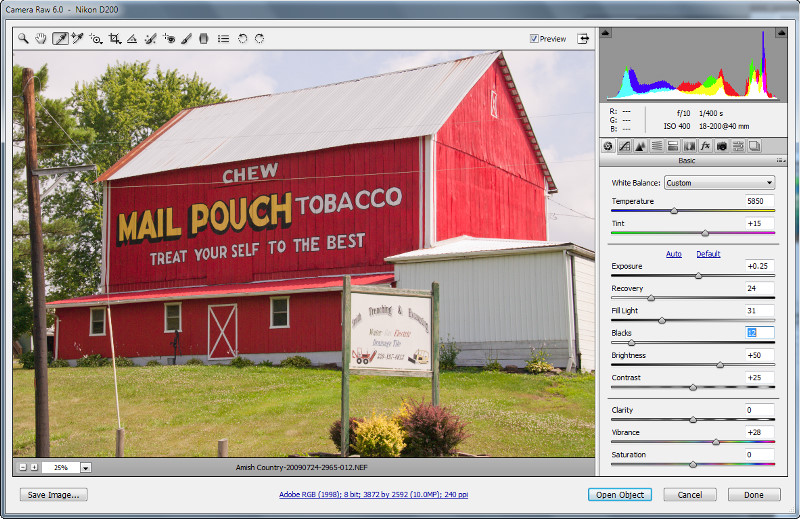Open the Presets tab
Screen dimensions: 800x519
tap(738, 146)
